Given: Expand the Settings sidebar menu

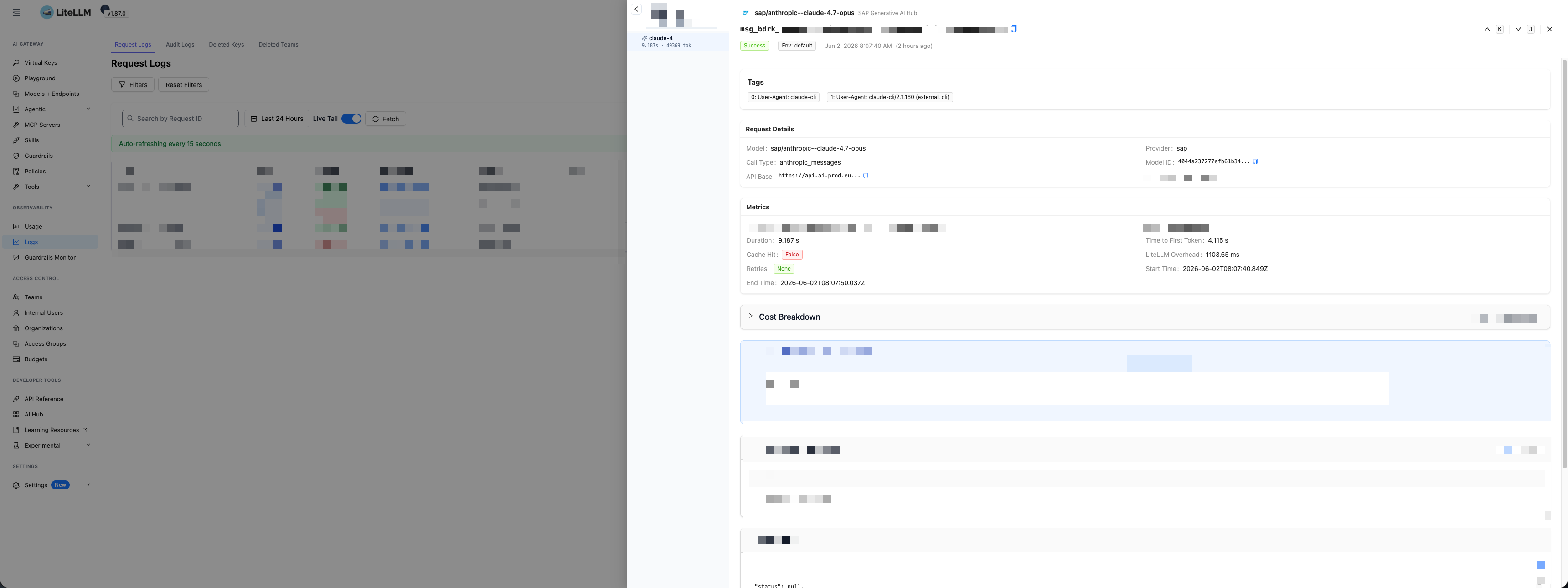Looking at the screenshot, I should tap(88, 485).
